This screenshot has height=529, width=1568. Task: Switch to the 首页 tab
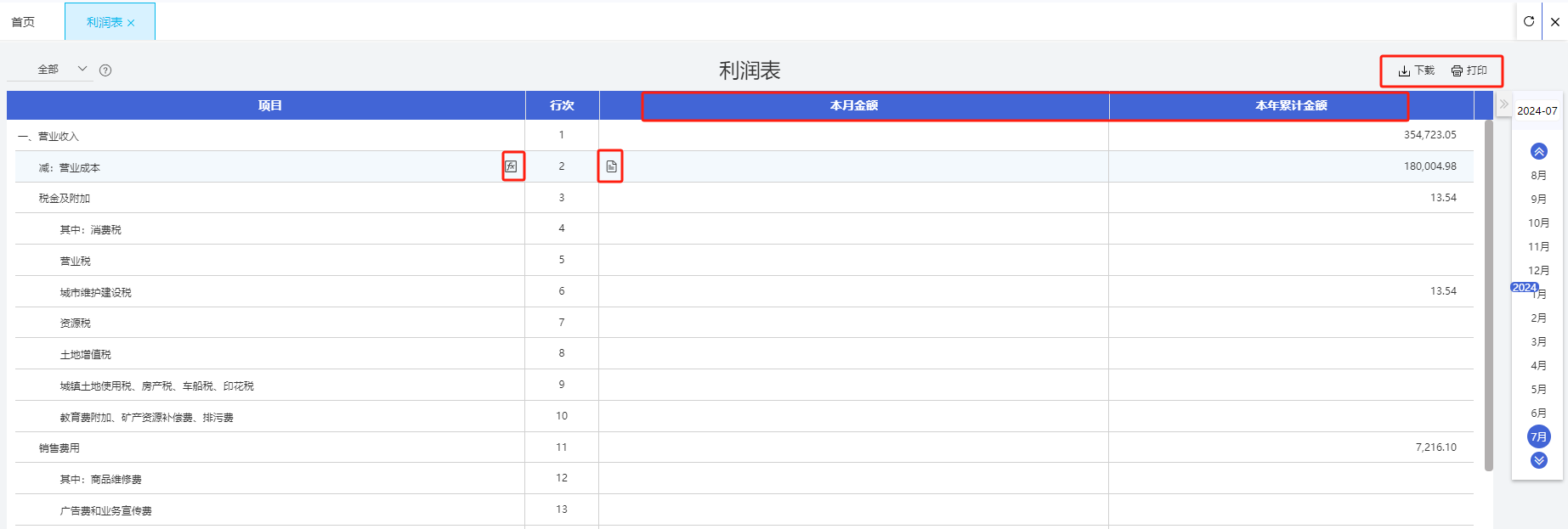click(23, 22)
